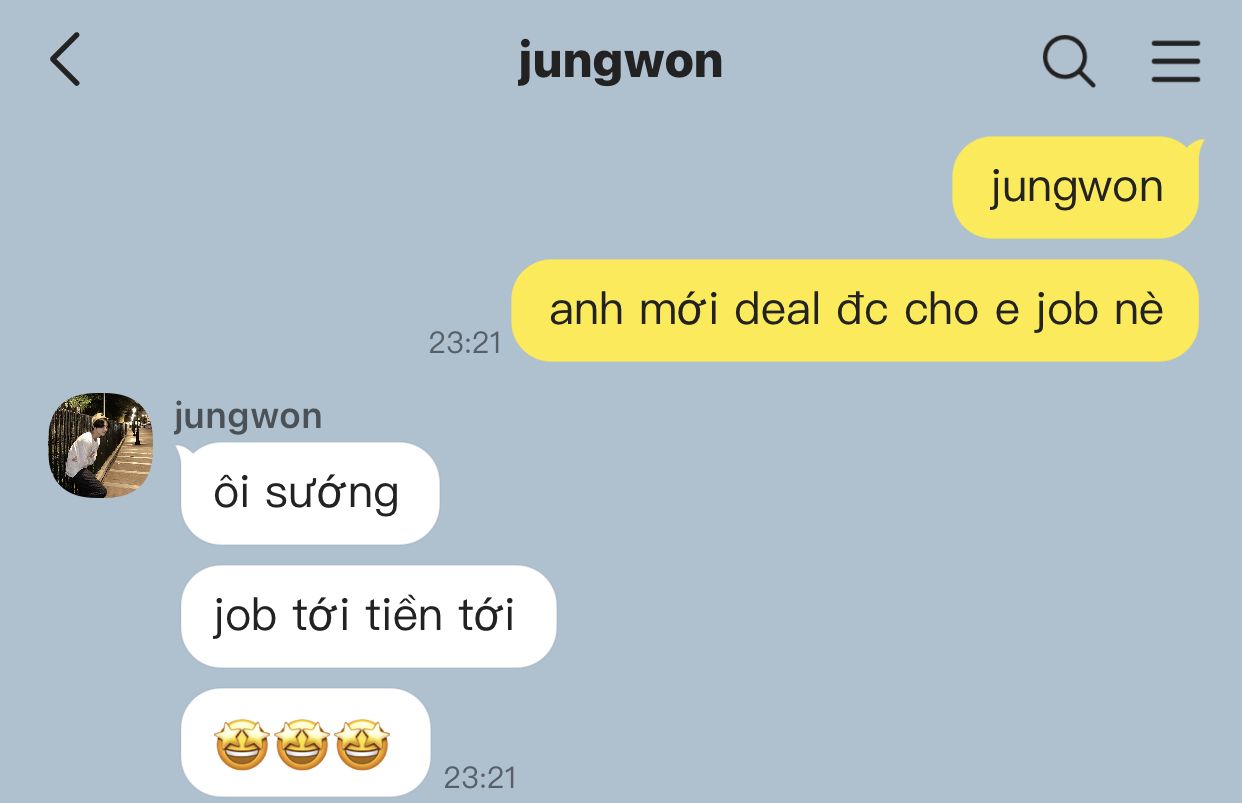Click the 23:21 timestamp beside the yellow message
The width and height of the screenshot is (1242, 803).
tap(465, 342)
